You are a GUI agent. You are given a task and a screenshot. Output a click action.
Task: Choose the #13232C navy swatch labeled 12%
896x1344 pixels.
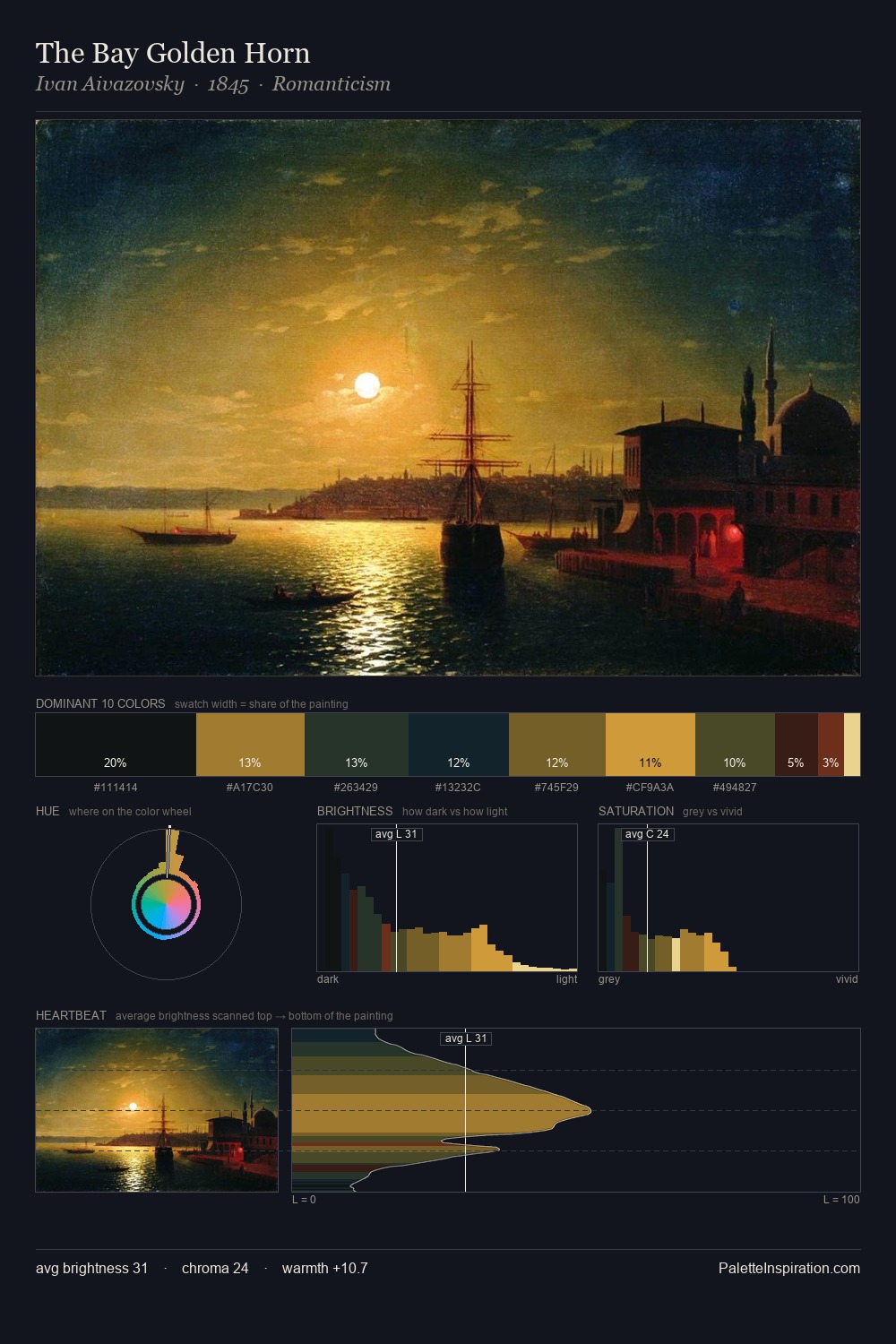[x=459, y=745]
